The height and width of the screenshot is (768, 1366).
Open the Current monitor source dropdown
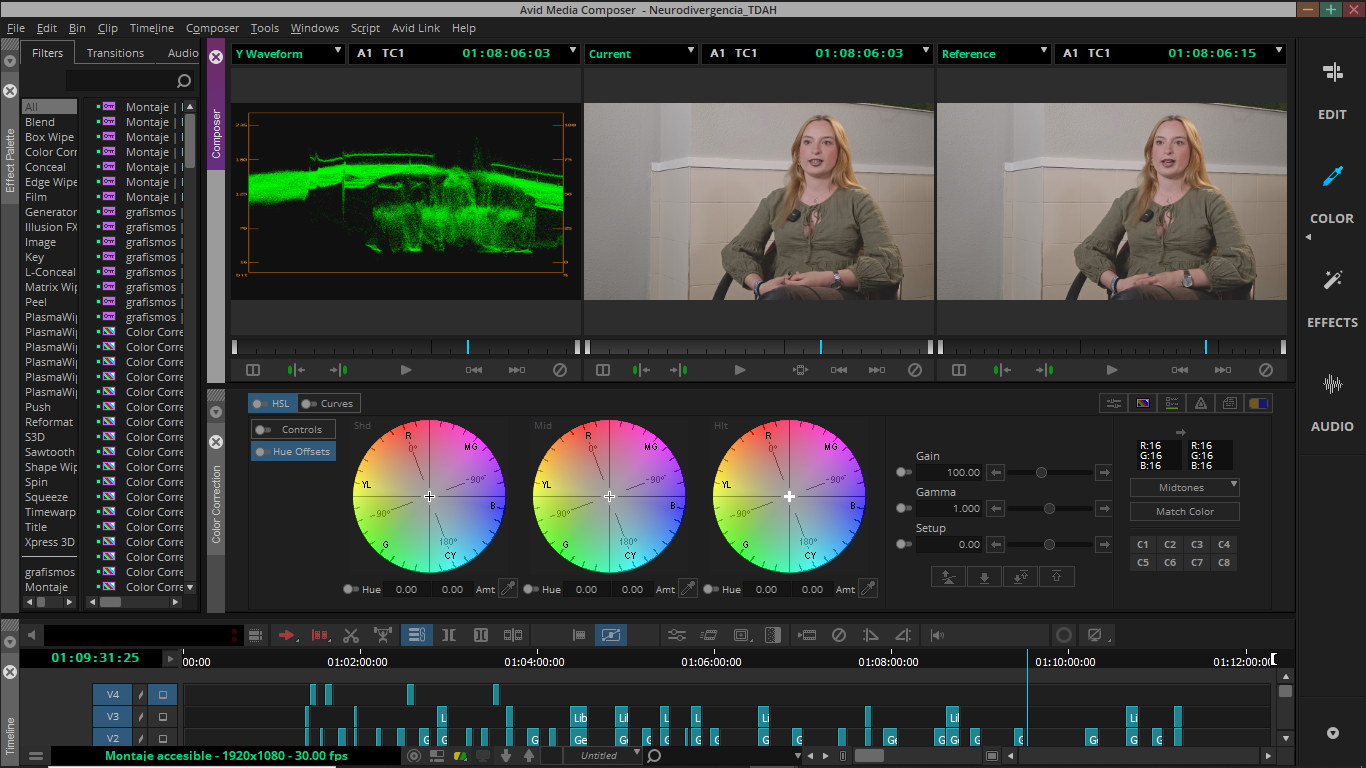(x=691, y=51)
